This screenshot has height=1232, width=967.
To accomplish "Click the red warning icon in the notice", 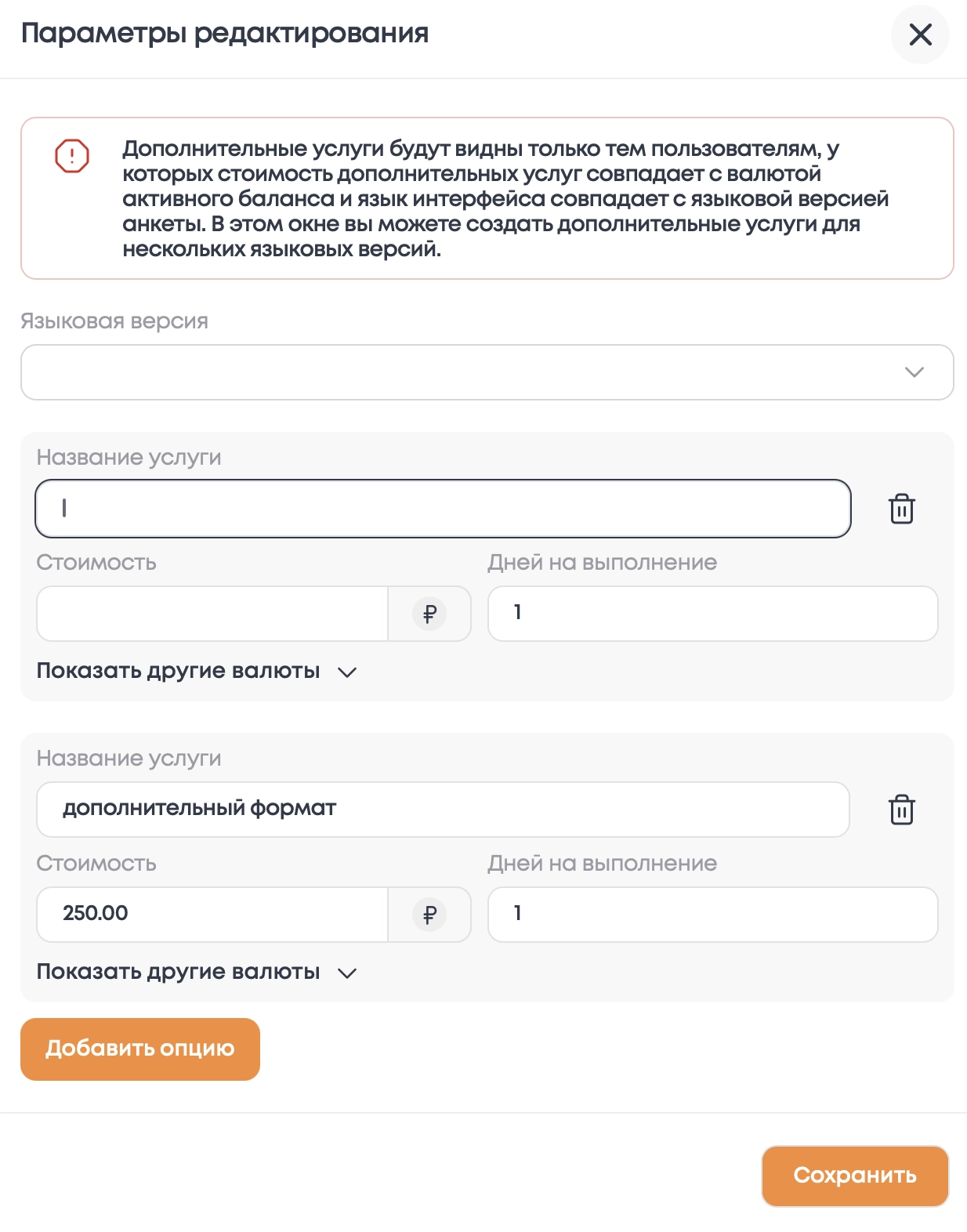I will click(x=72, y=156).
